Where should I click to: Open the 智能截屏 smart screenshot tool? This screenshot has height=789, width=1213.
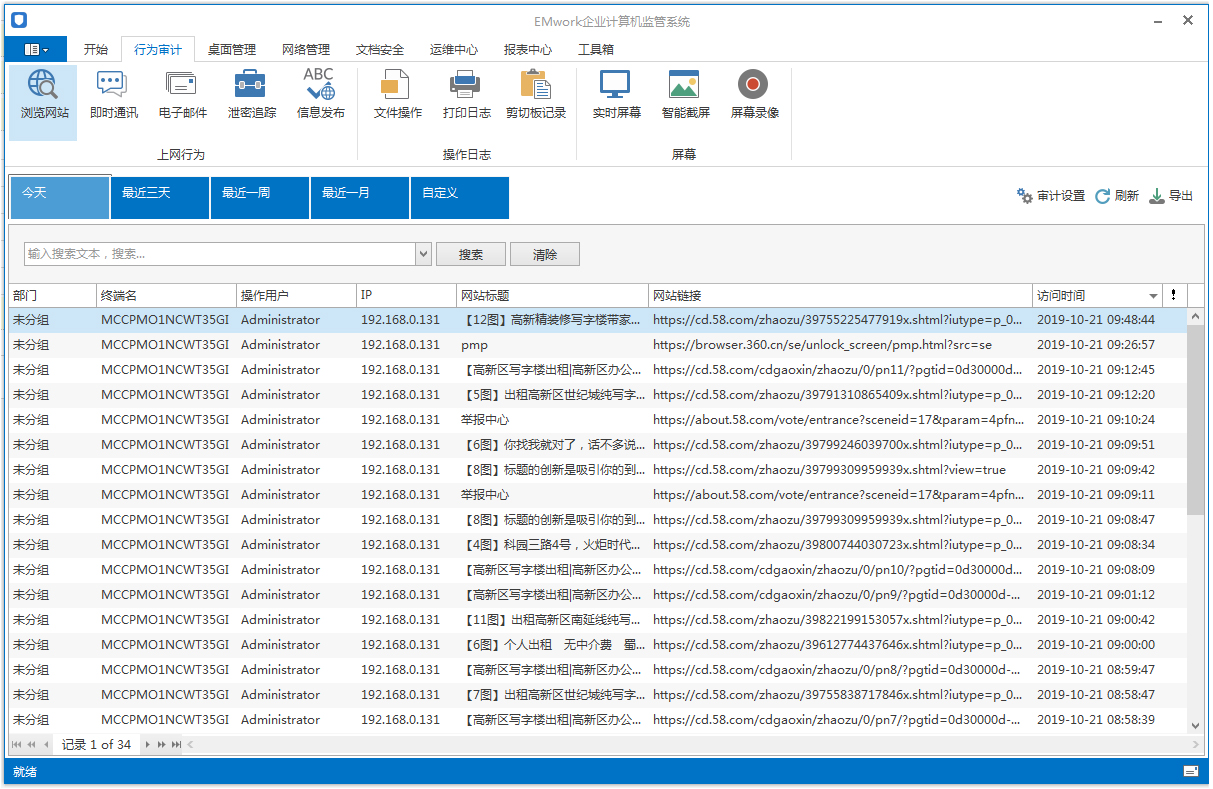point(685,95)
